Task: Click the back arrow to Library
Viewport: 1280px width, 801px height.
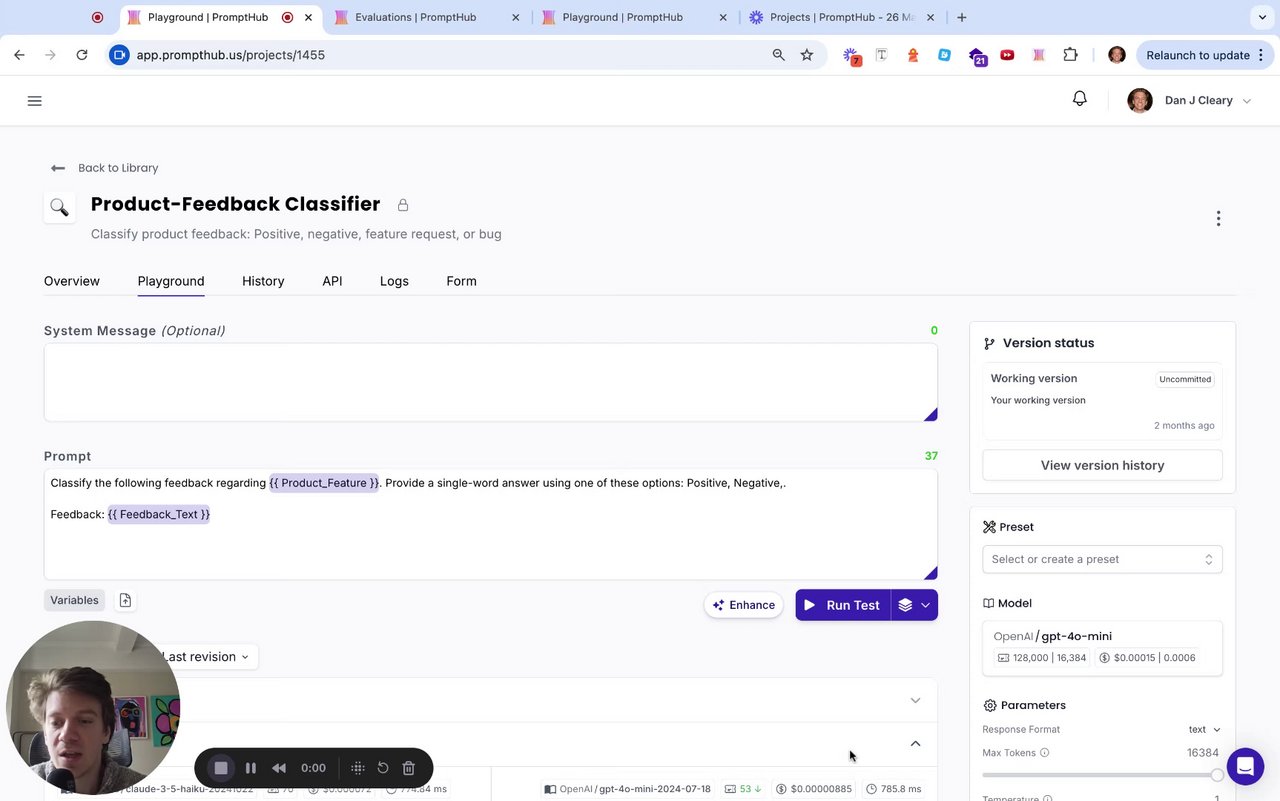Action: tap(58, 168)
